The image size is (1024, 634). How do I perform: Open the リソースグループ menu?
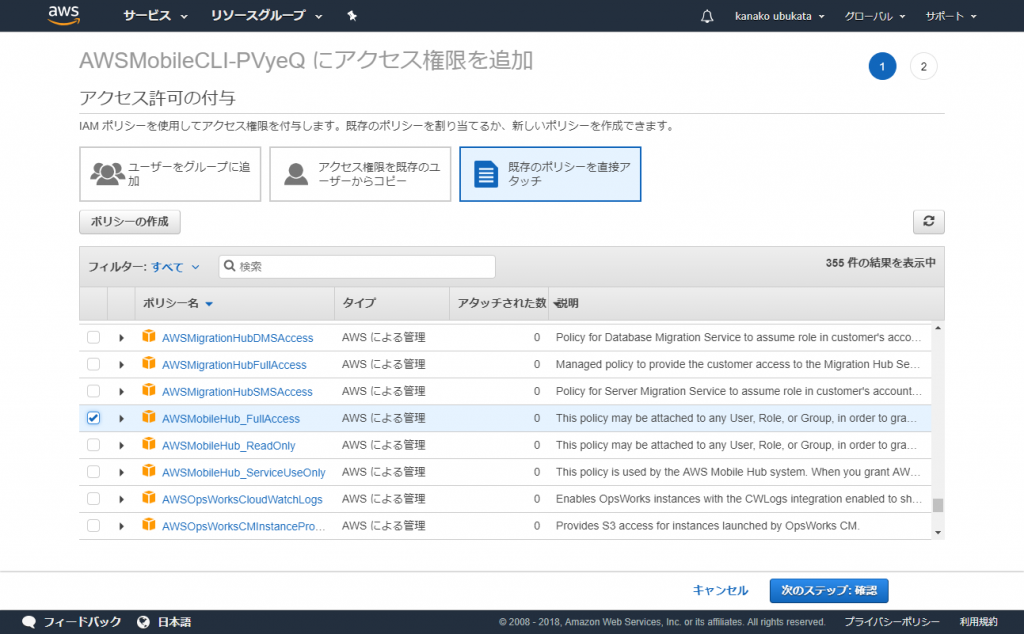pos(266,16)
